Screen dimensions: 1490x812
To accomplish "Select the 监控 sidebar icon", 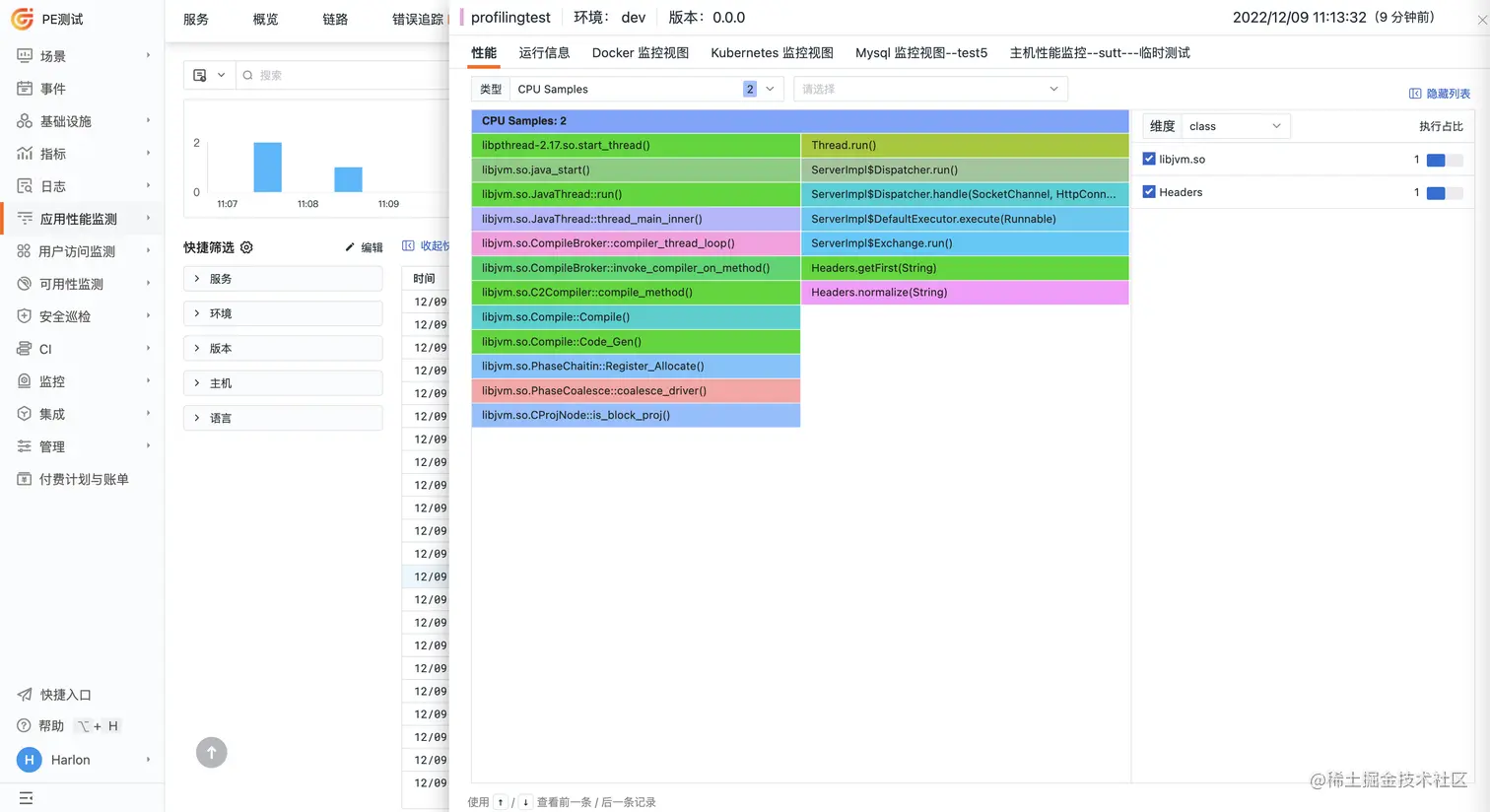I will 25,381.
